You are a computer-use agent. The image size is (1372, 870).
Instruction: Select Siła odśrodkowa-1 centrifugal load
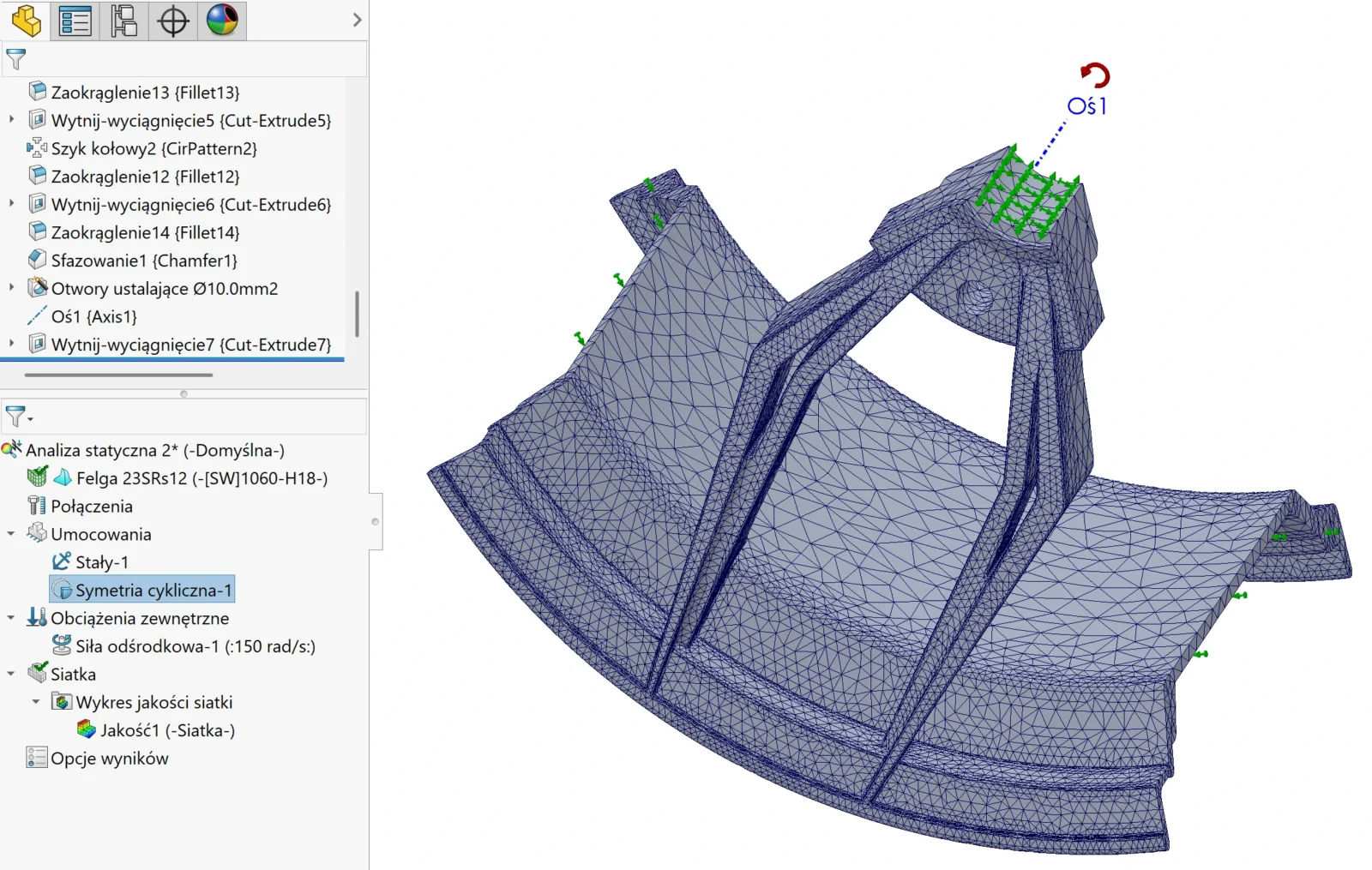[195, 646]
